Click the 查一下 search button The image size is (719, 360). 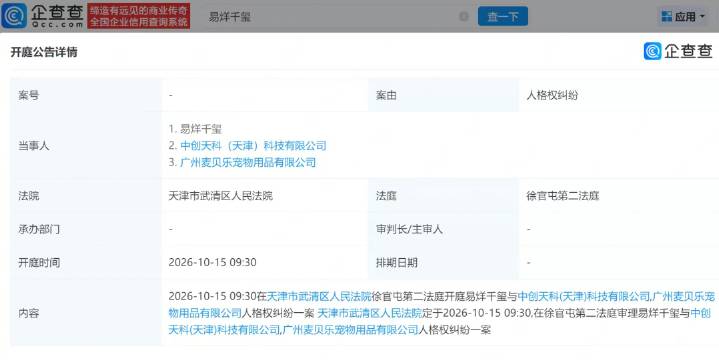tap(503, 17)
